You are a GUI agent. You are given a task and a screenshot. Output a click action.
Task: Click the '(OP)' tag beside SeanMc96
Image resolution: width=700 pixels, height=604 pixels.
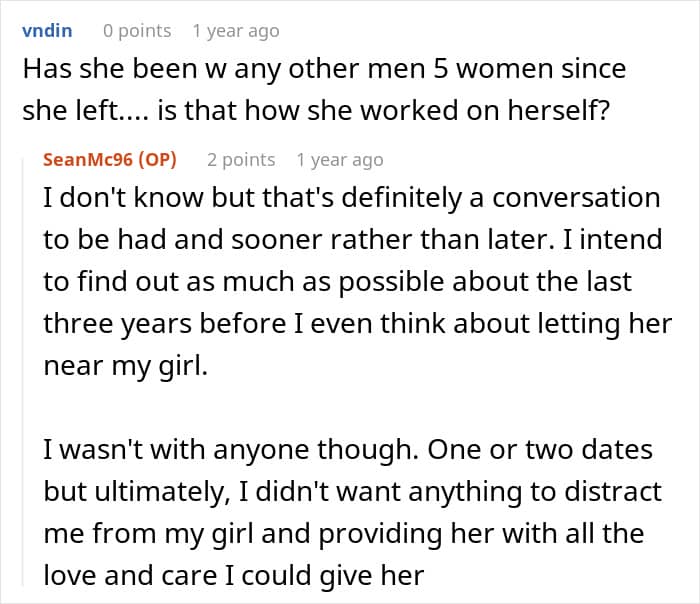pos(158,160)
